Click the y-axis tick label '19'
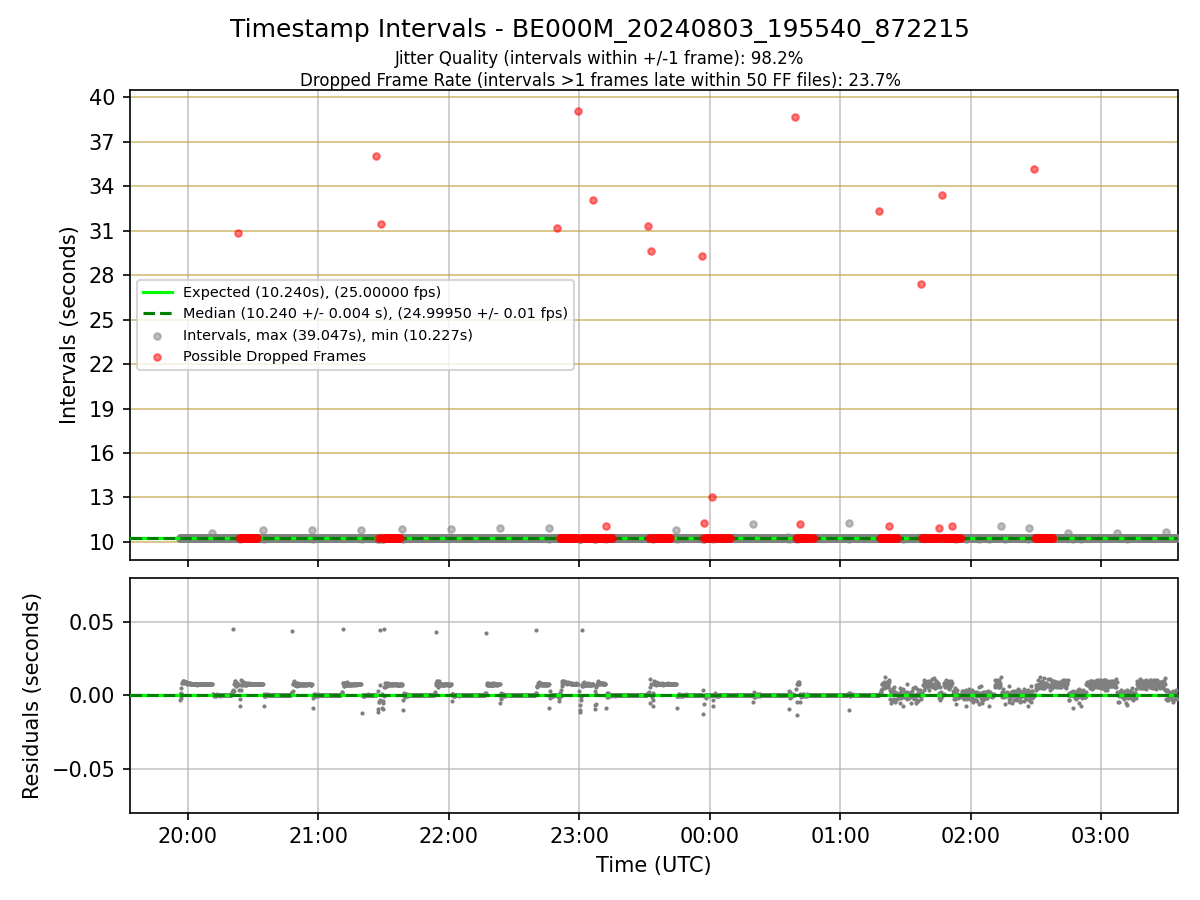This screenshot has width=1200, height=900. point(103,409)
